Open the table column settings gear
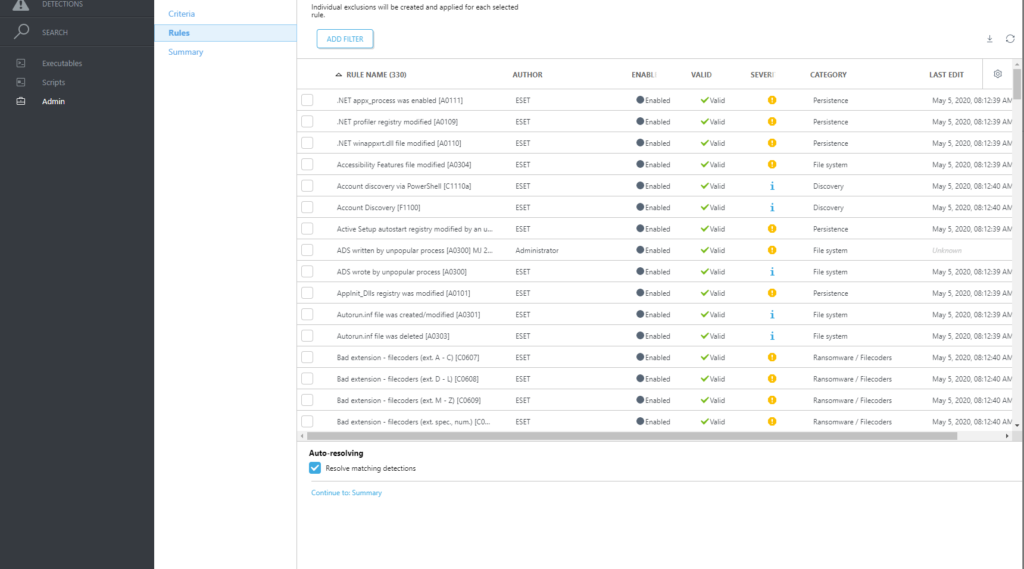This screenshot has height=569, width=1024. tap(997, 74)
